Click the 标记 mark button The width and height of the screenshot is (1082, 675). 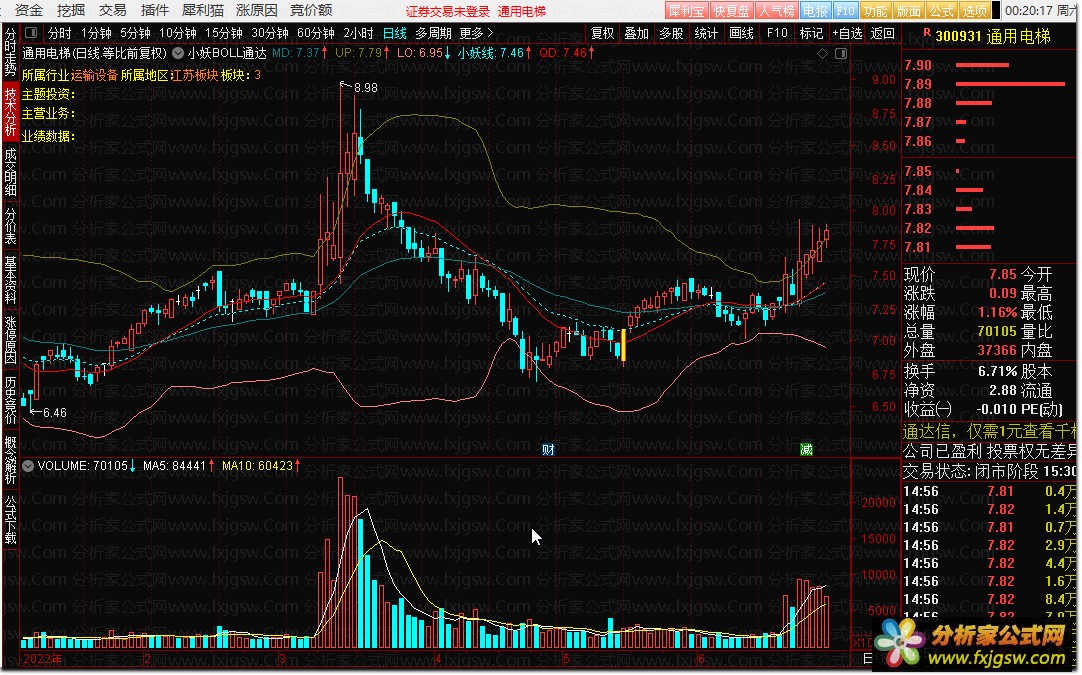click(x=811, y=33)
